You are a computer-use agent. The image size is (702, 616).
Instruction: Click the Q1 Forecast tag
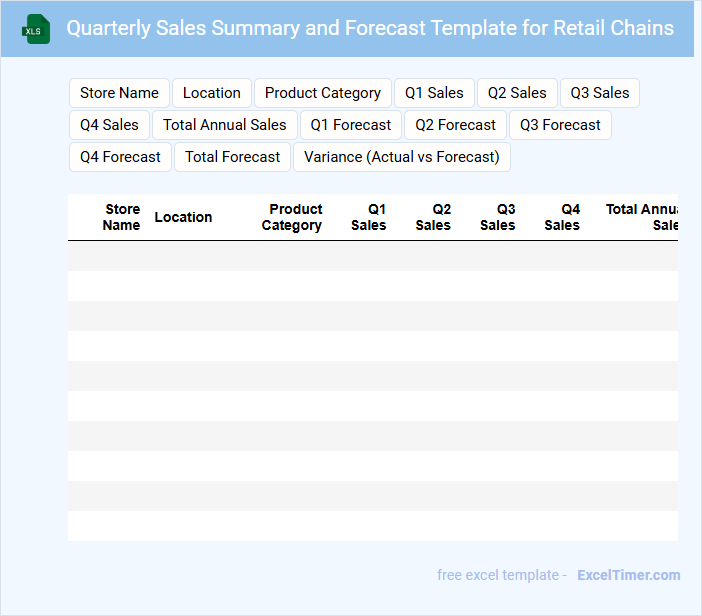[351, 125]
